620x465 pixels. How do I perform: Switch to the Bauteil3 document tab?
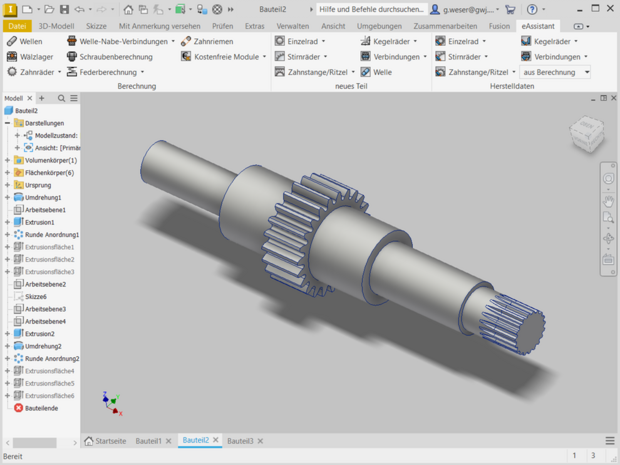click(240, 441)
